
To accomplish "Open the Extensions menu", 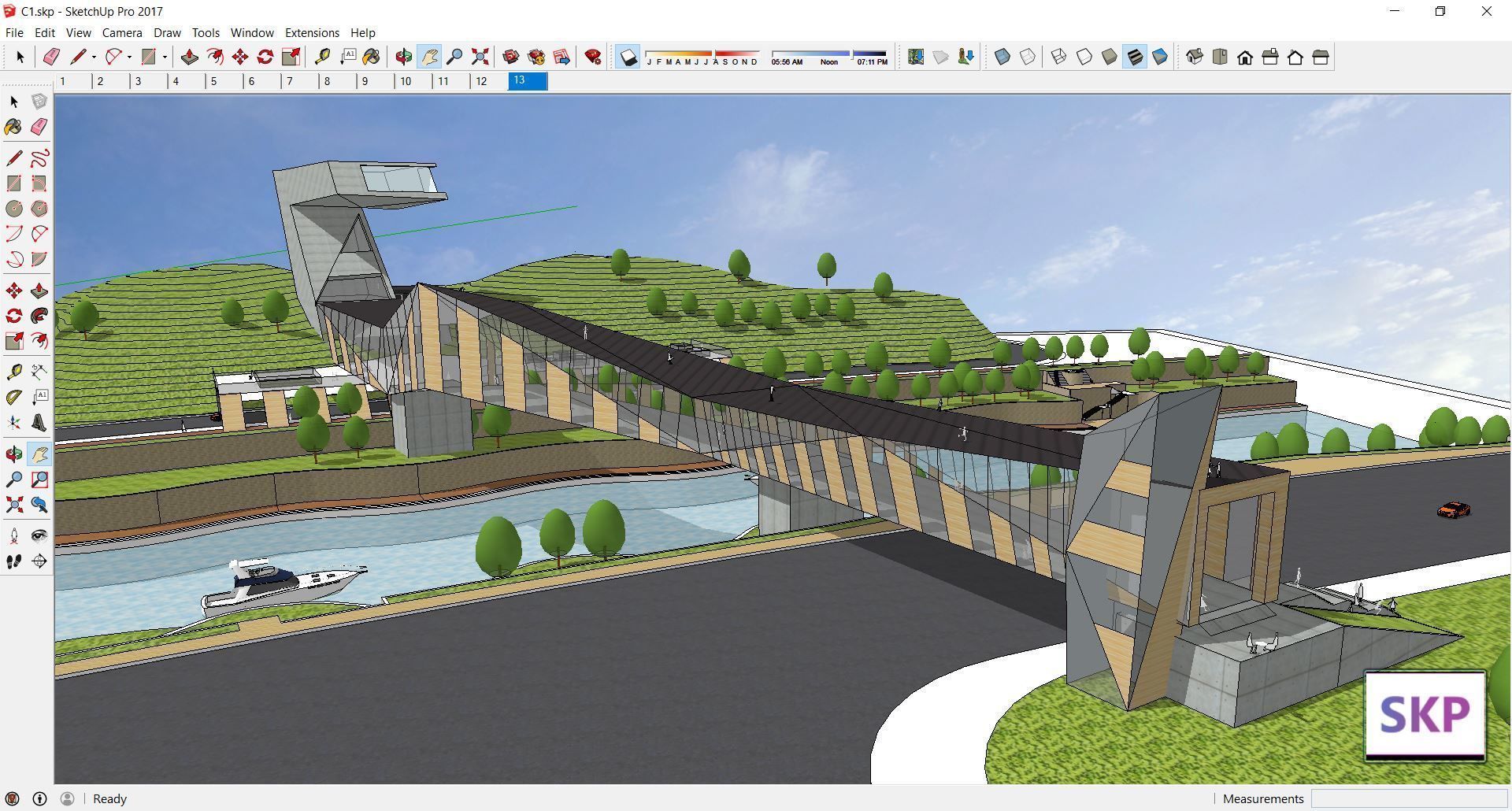I will coord(312,32).
